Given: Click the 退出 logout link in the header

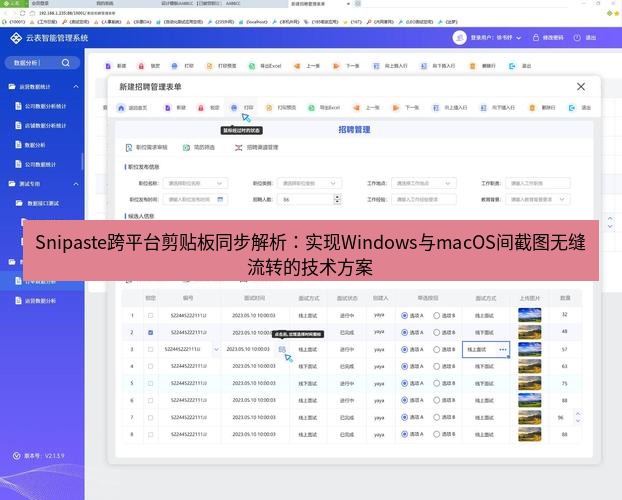Looking at the screenshot, I should [591, 38].
